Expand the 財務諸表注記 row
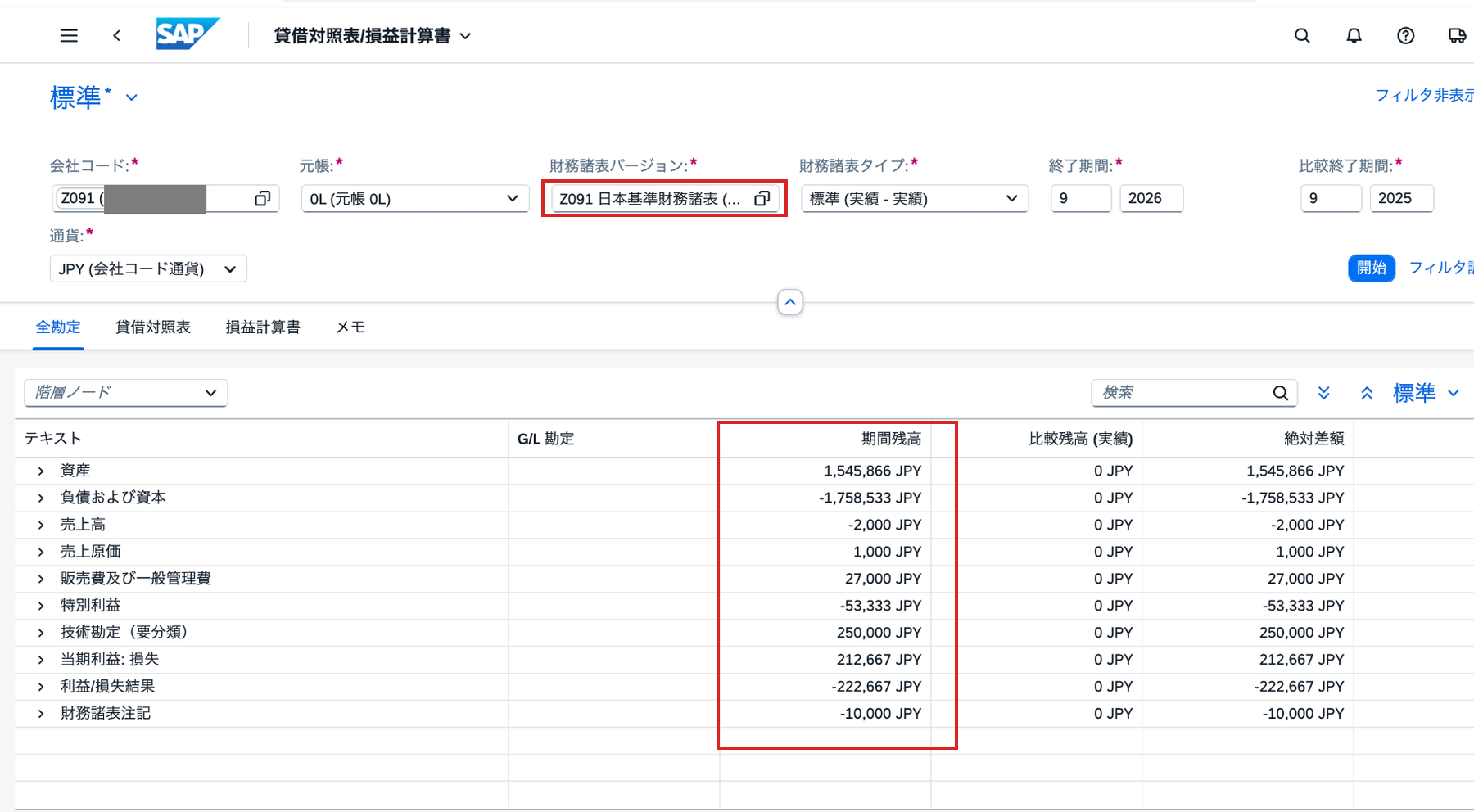Viewport: 1474px width, 812px height. (x=40, y=714)
